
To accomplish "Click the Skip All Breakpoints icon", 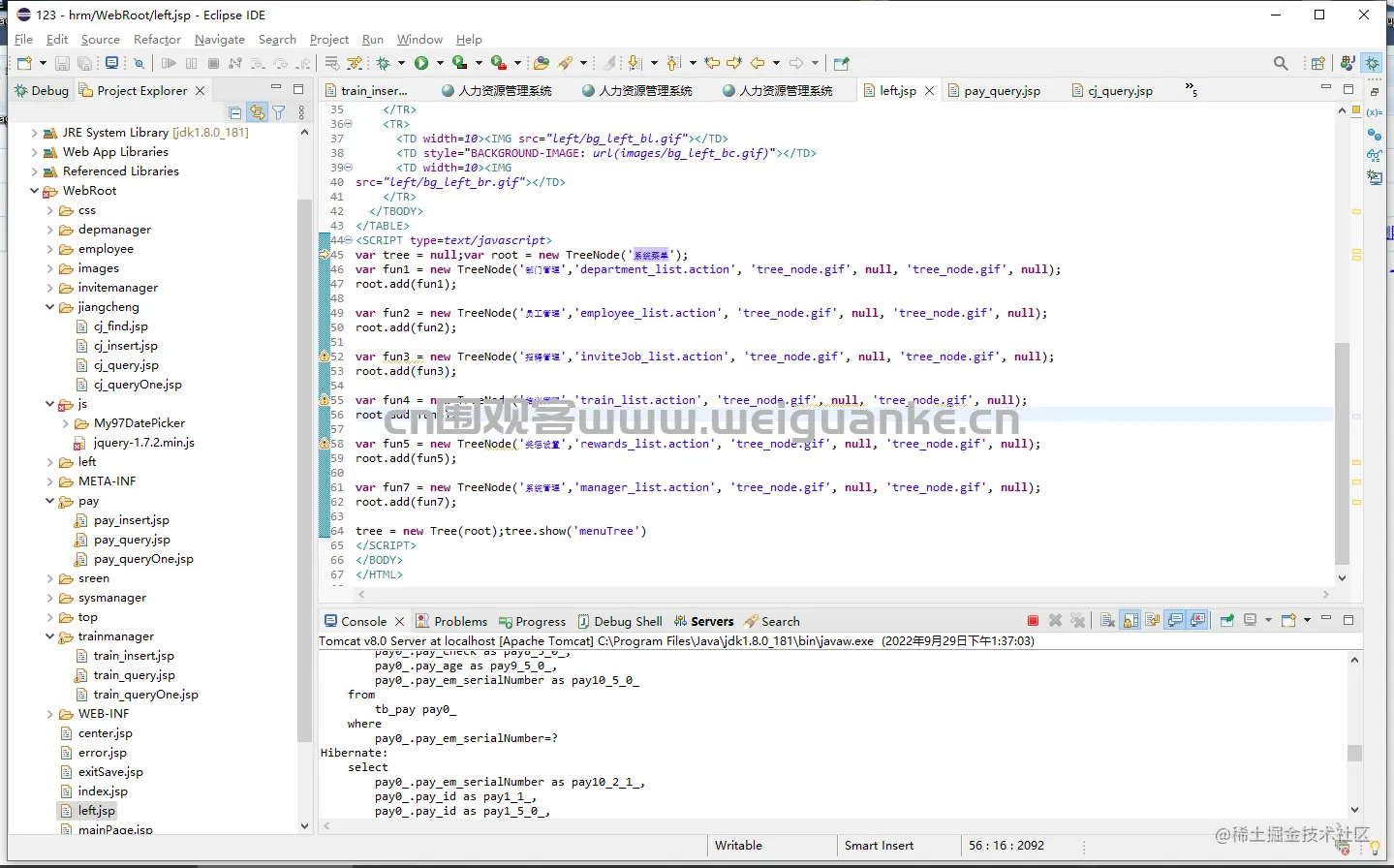I will [139, 63].
